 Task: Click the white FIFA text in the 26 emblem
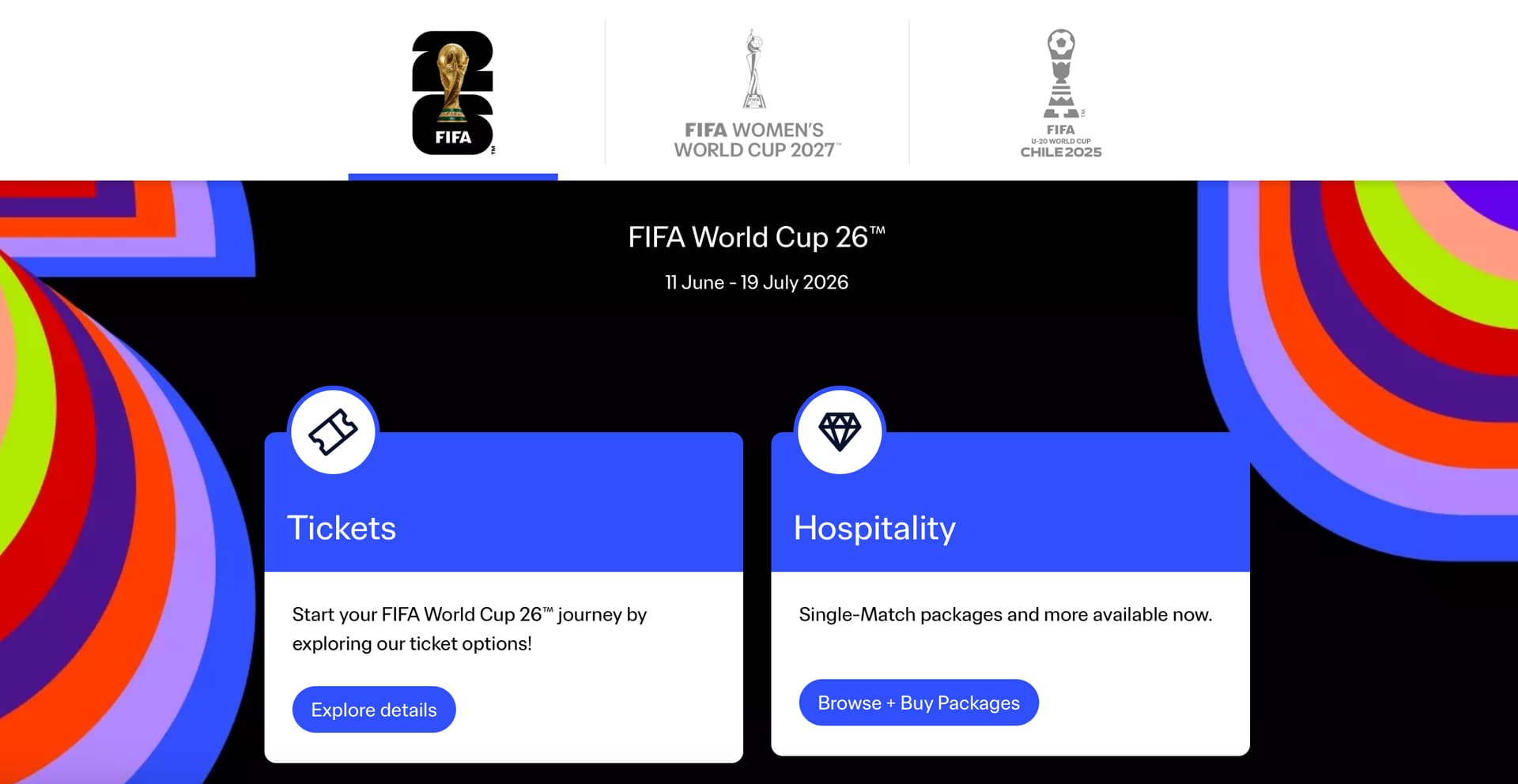pos(453,138)
